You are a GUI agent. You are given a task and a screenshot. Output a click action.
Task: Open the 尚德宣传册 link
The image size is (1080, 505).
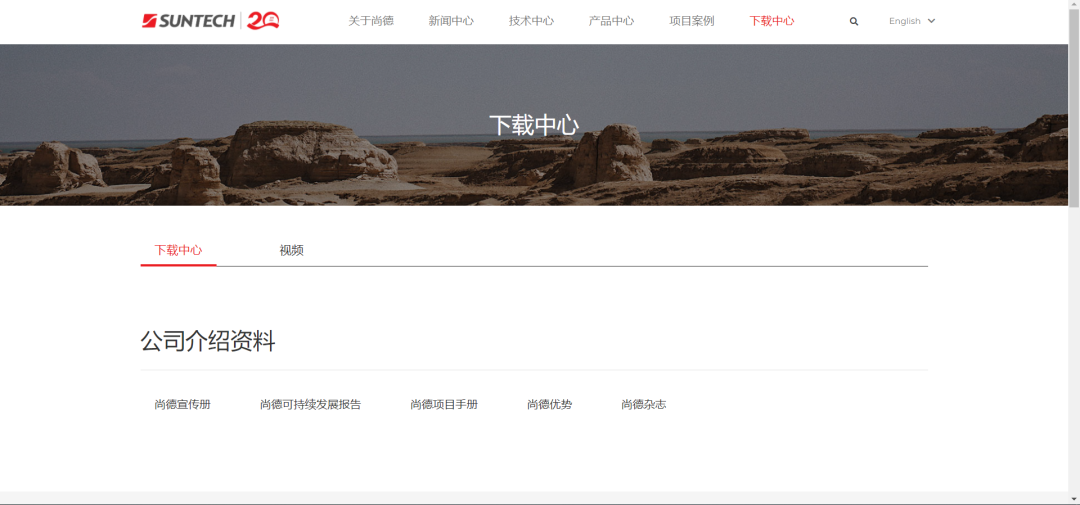point(182,404)
